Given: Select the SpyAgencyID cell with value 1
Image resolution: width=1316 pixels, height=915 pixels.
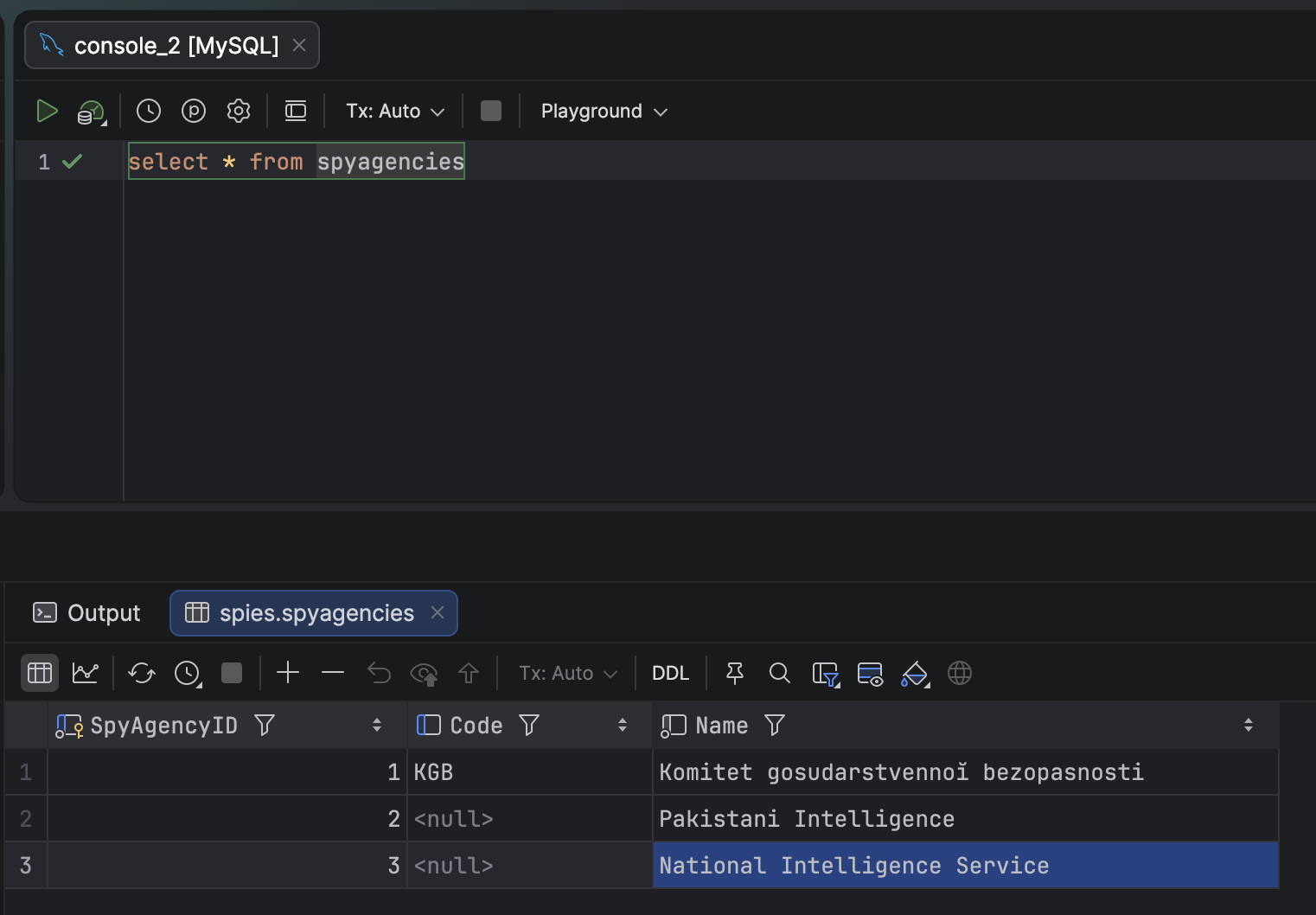Looking at the screenshot, I should pyautogui.click(x=227, y=771).
